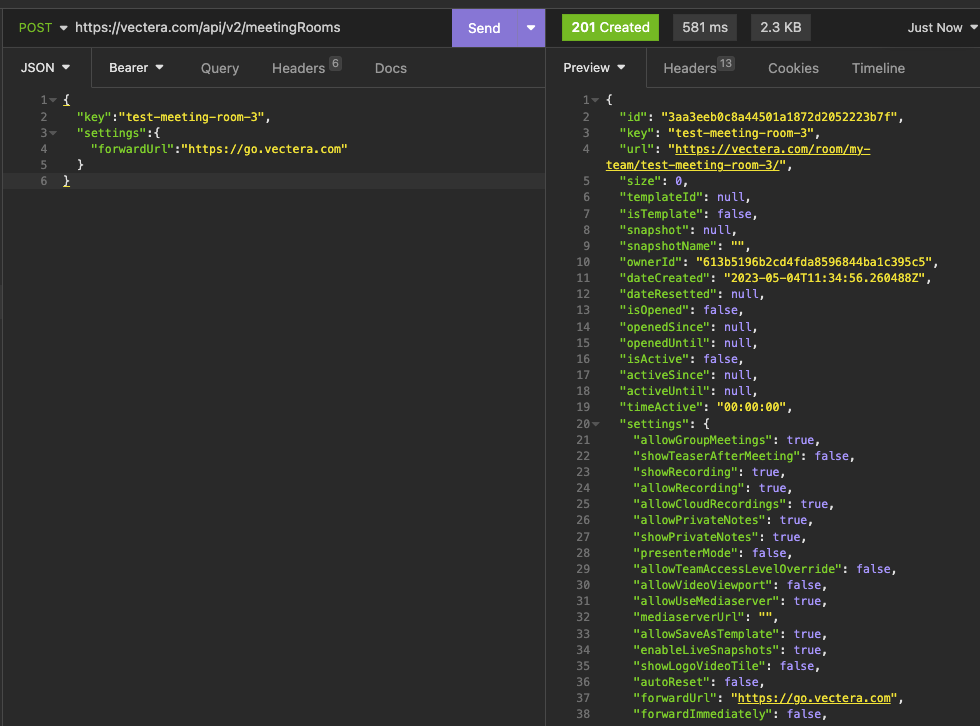
Task: Click the "snapshotName" line
Action: click(x=684, y=246)
